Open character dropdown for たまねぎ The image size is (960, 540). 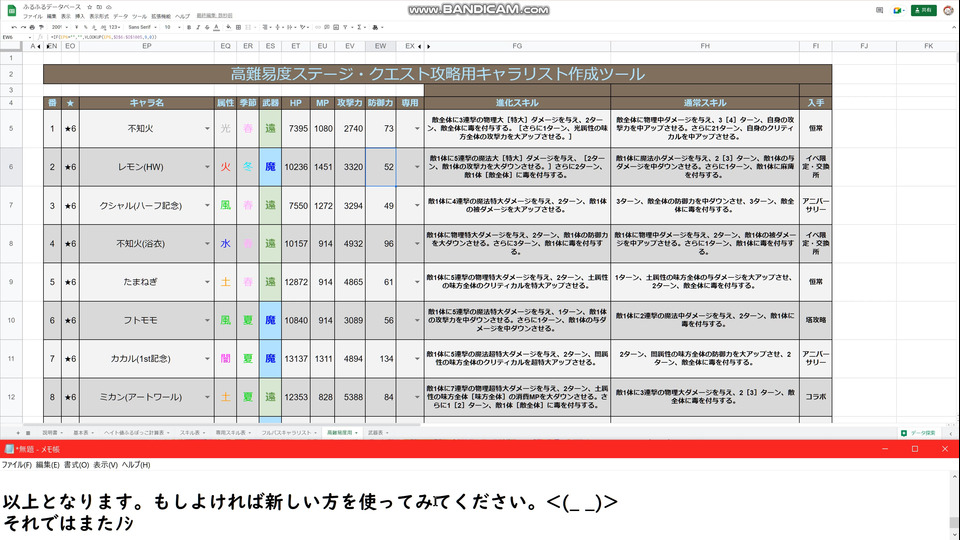coord(207,282)
